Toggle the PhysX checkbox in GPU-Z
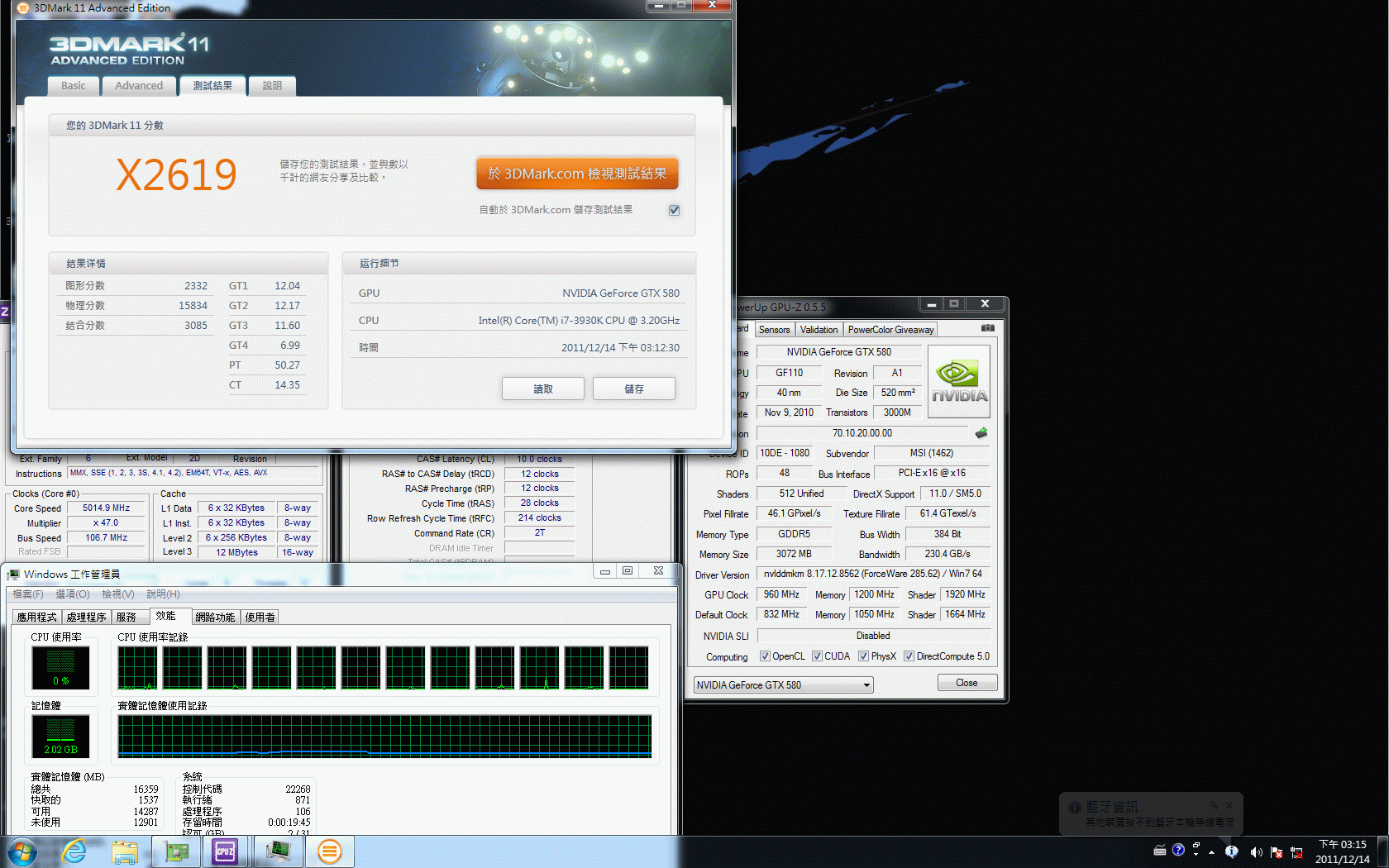Viewport: 1389px width, 868px height. [863, 656]
